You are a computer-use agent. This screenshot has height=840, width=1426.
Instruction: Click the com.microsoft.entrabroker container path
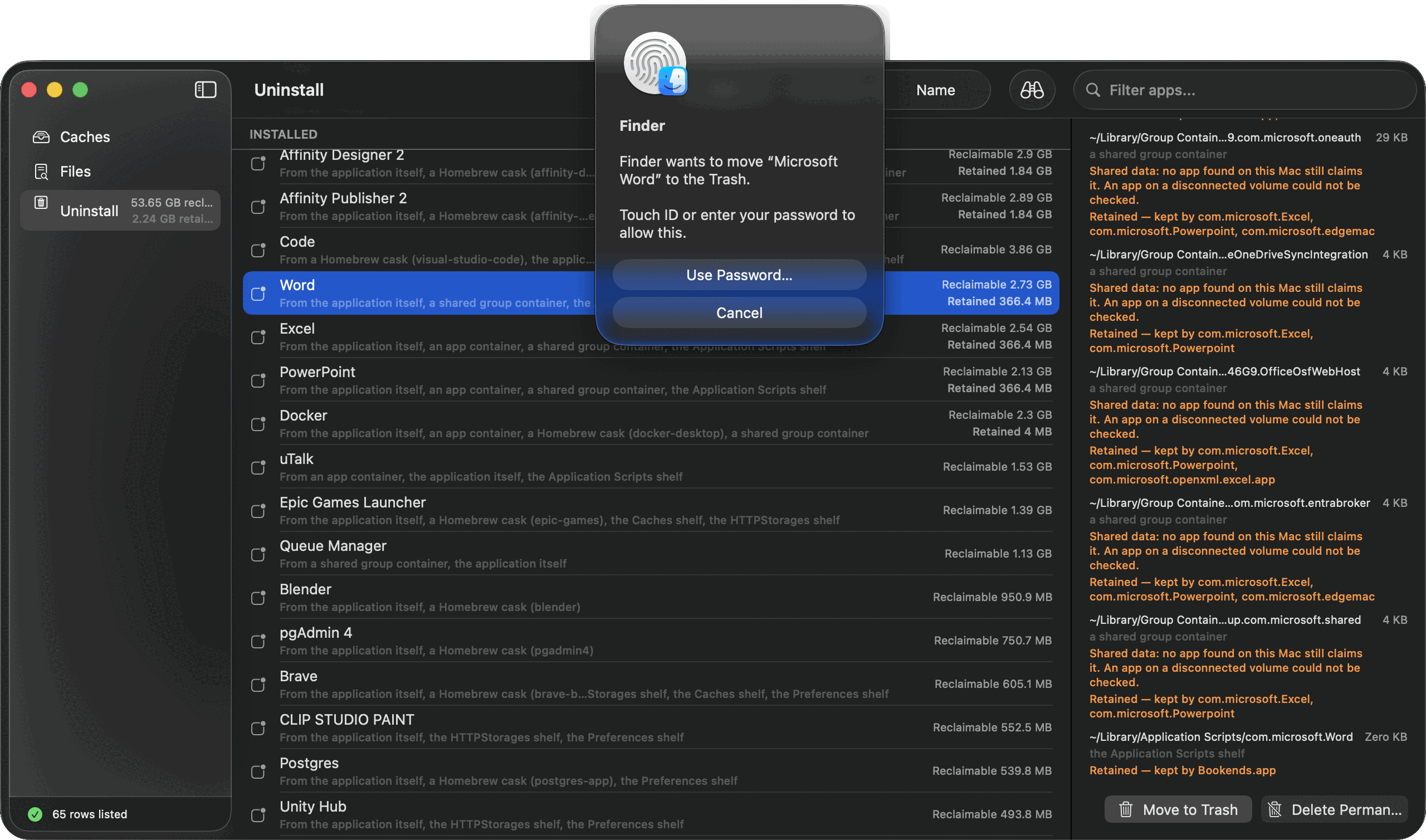coord(1229,503)
